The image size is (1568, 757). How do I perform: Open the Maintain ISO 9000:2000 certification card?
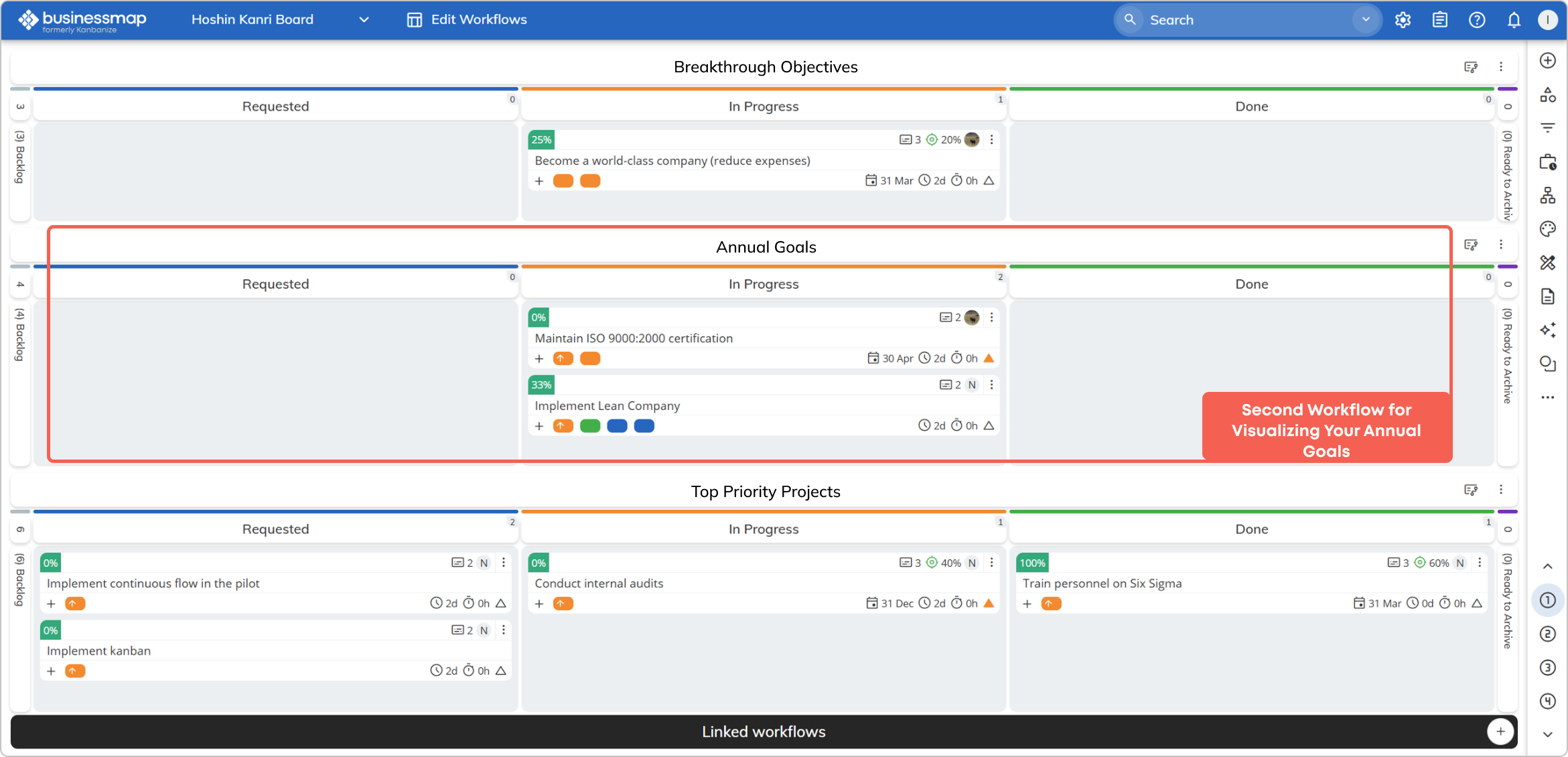(x=633, y=338)
